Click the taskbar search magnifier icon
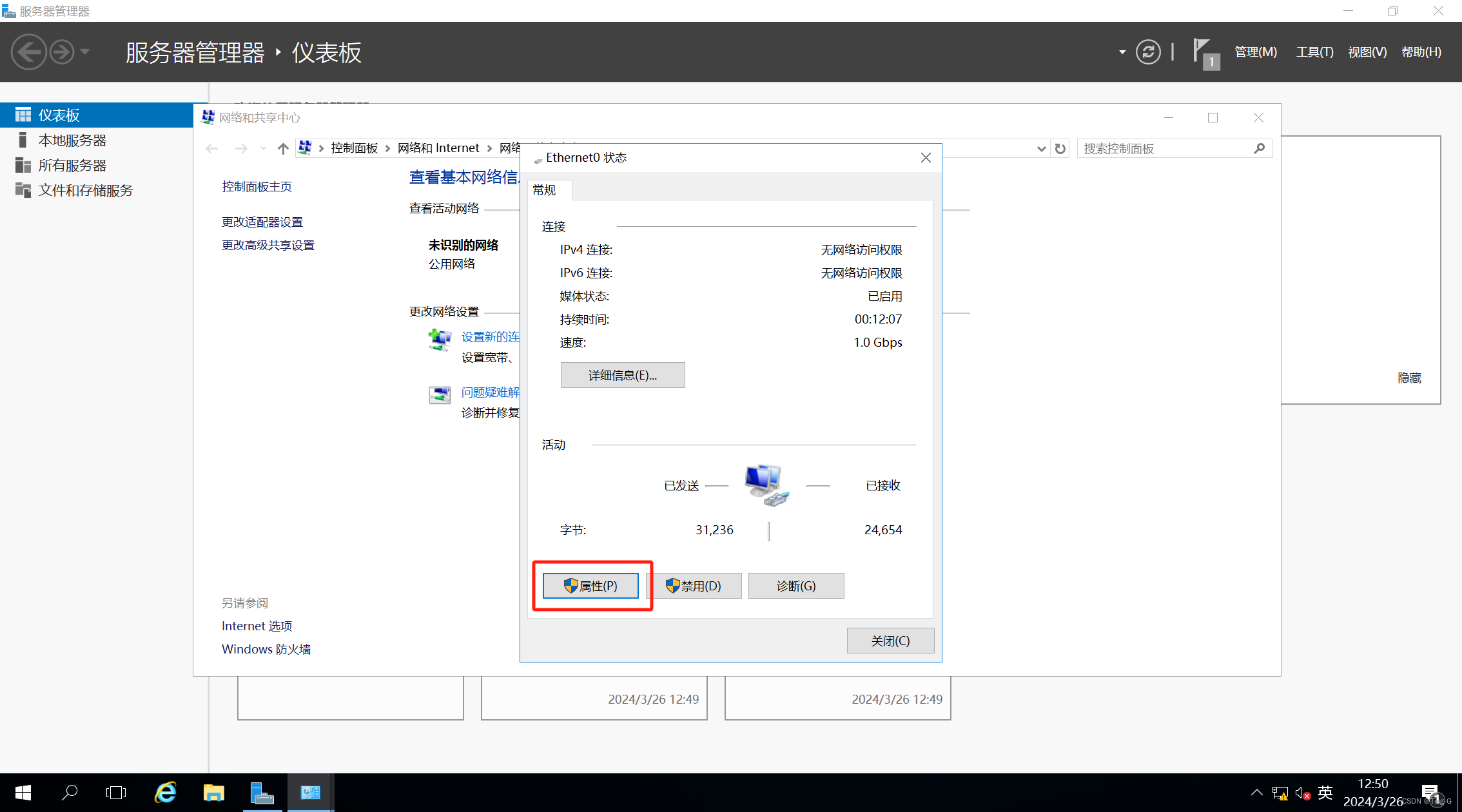 click(x=70, y=792)
